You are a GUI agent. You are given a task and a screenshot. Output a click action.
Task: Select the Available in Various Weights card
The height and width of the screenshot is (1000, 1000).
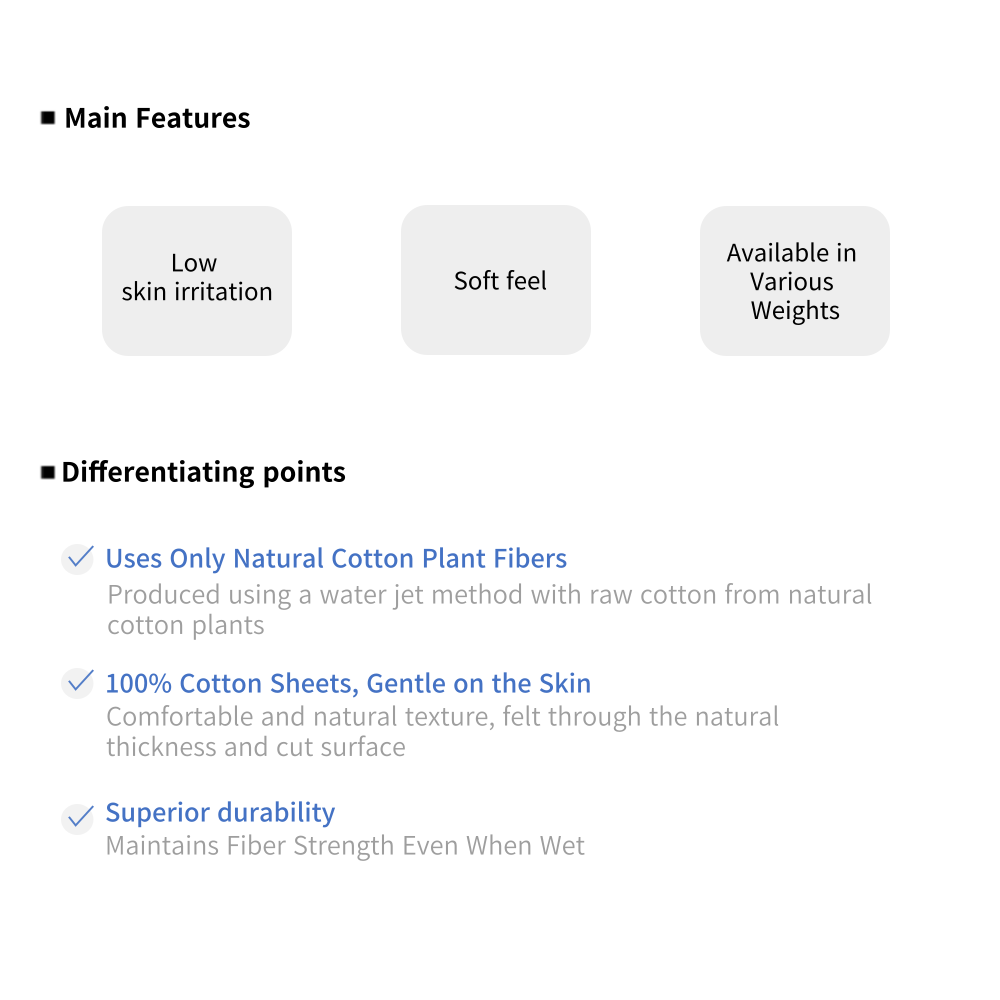(x=795, y=281)
